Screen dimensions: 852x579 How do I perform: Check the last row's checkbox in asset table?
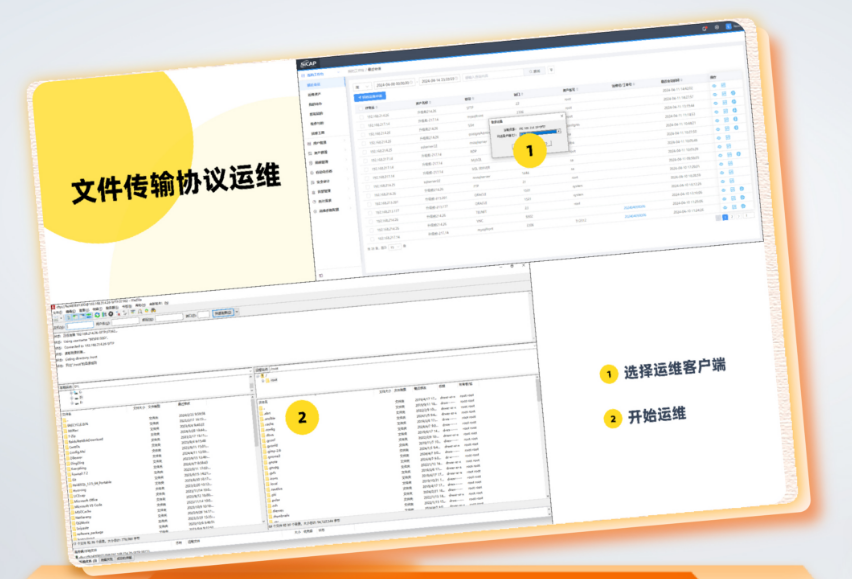366,236
